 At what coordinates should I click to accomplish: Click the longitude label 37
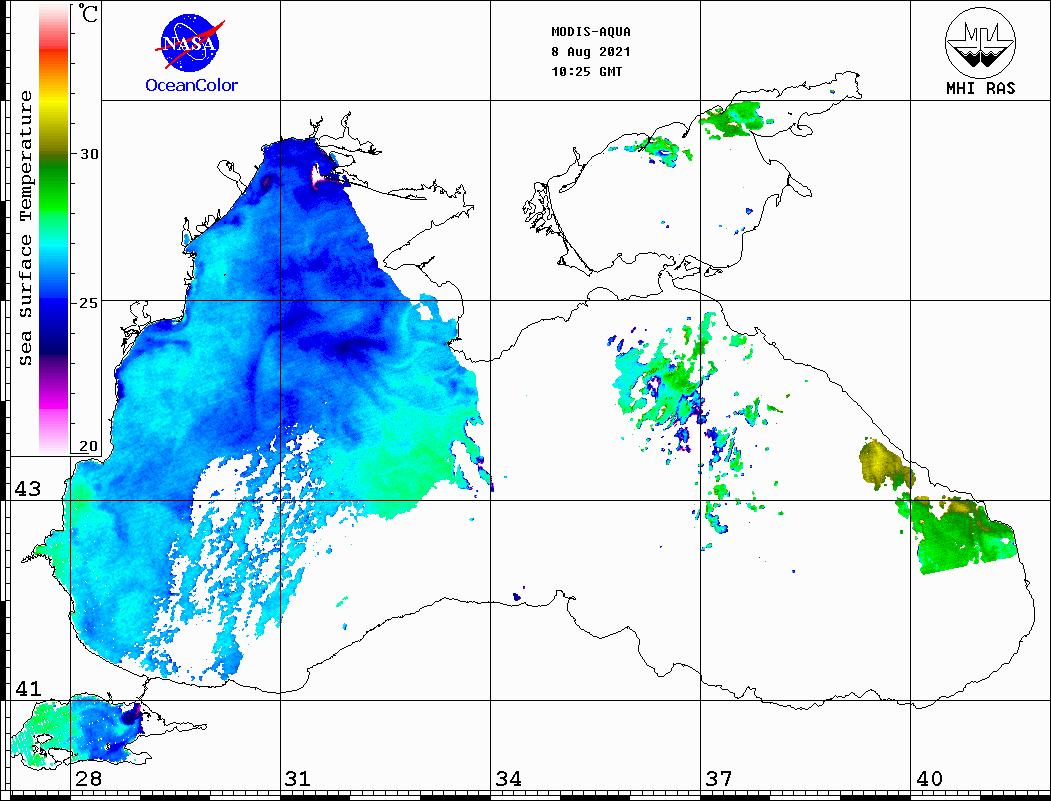pos(718,778)
